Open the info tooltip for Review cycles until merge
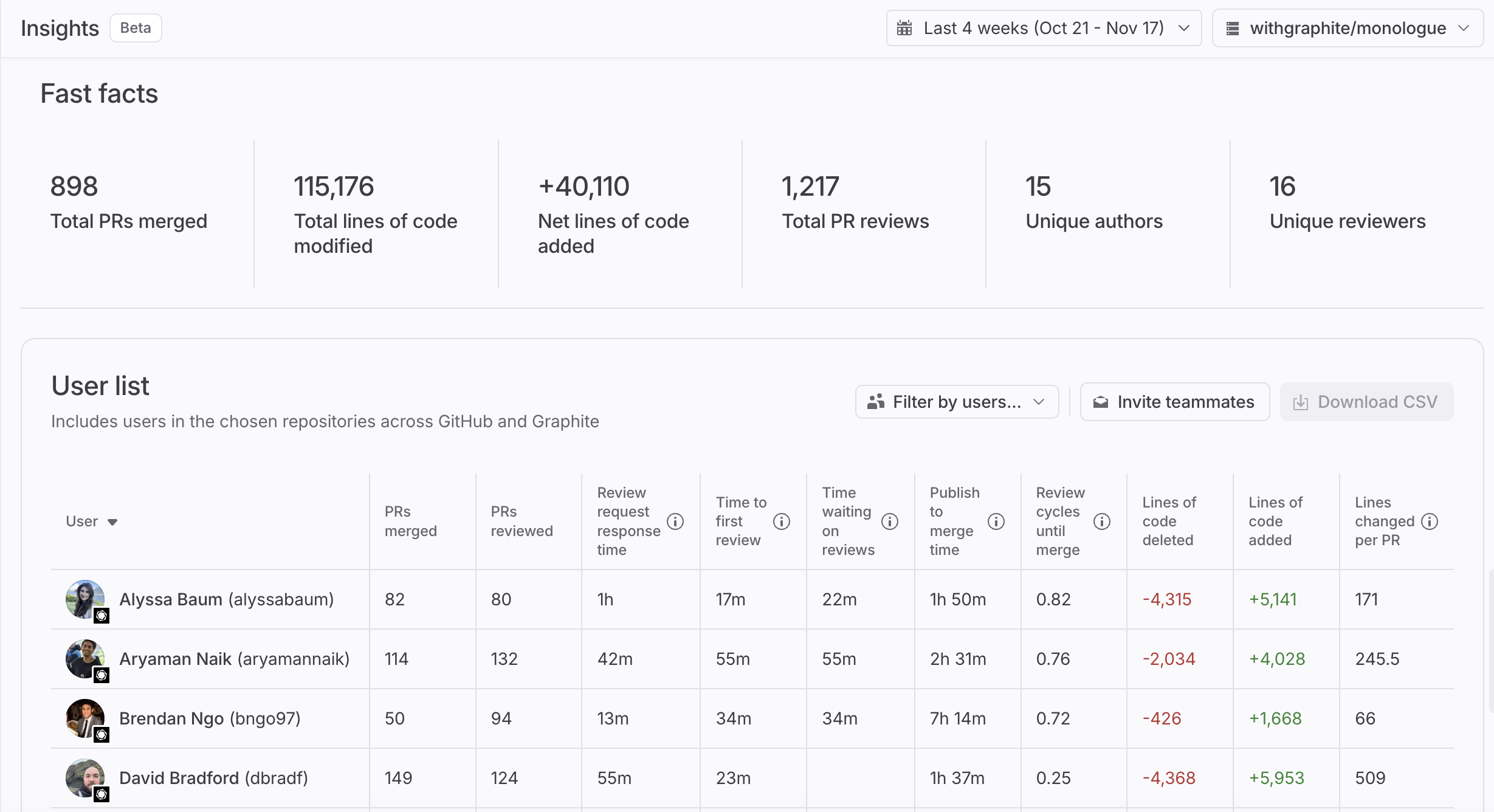The width and height of the screenshot is (1494, 812). 1103,521
